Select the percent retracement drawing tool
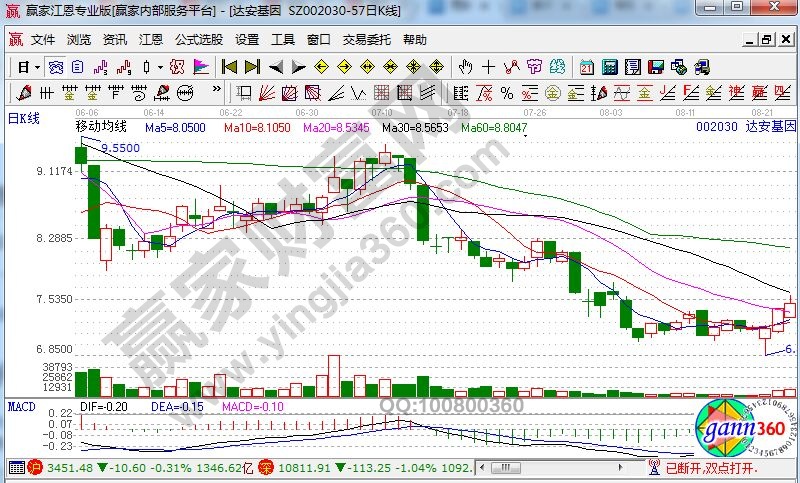 507,93
